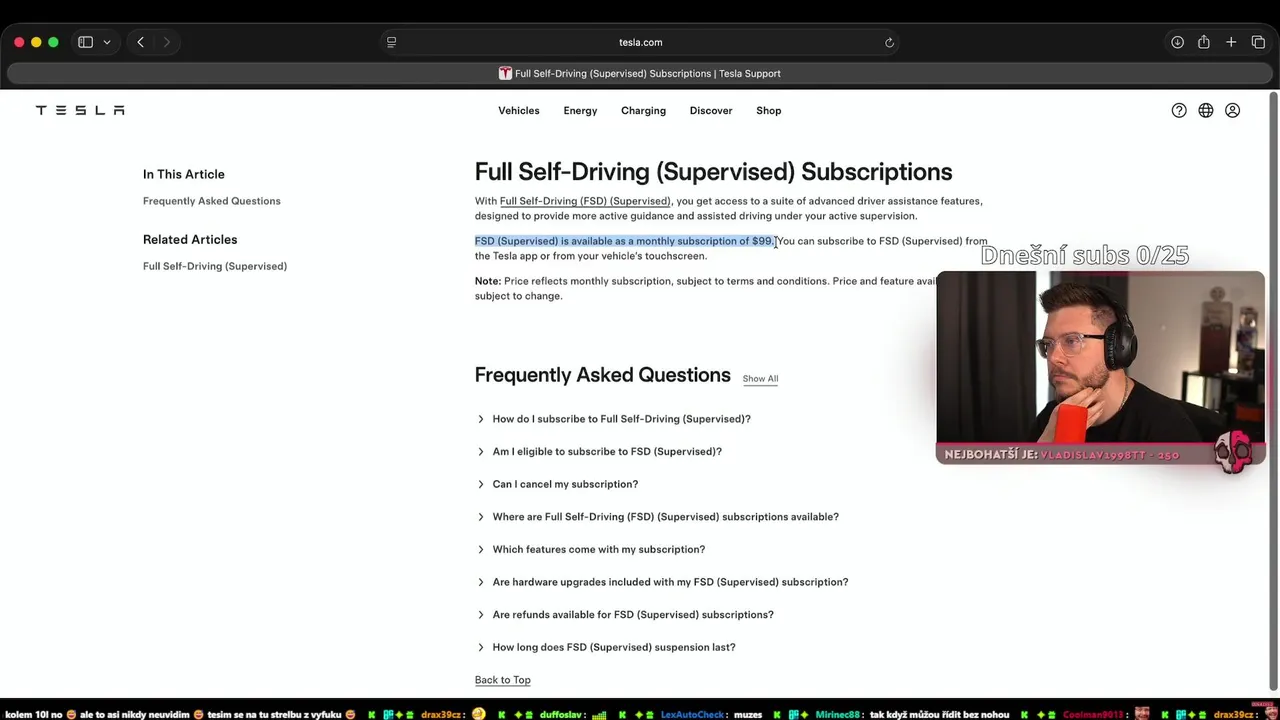Jump to Frequently Asked Questions in sidebar

pos(211,201)
